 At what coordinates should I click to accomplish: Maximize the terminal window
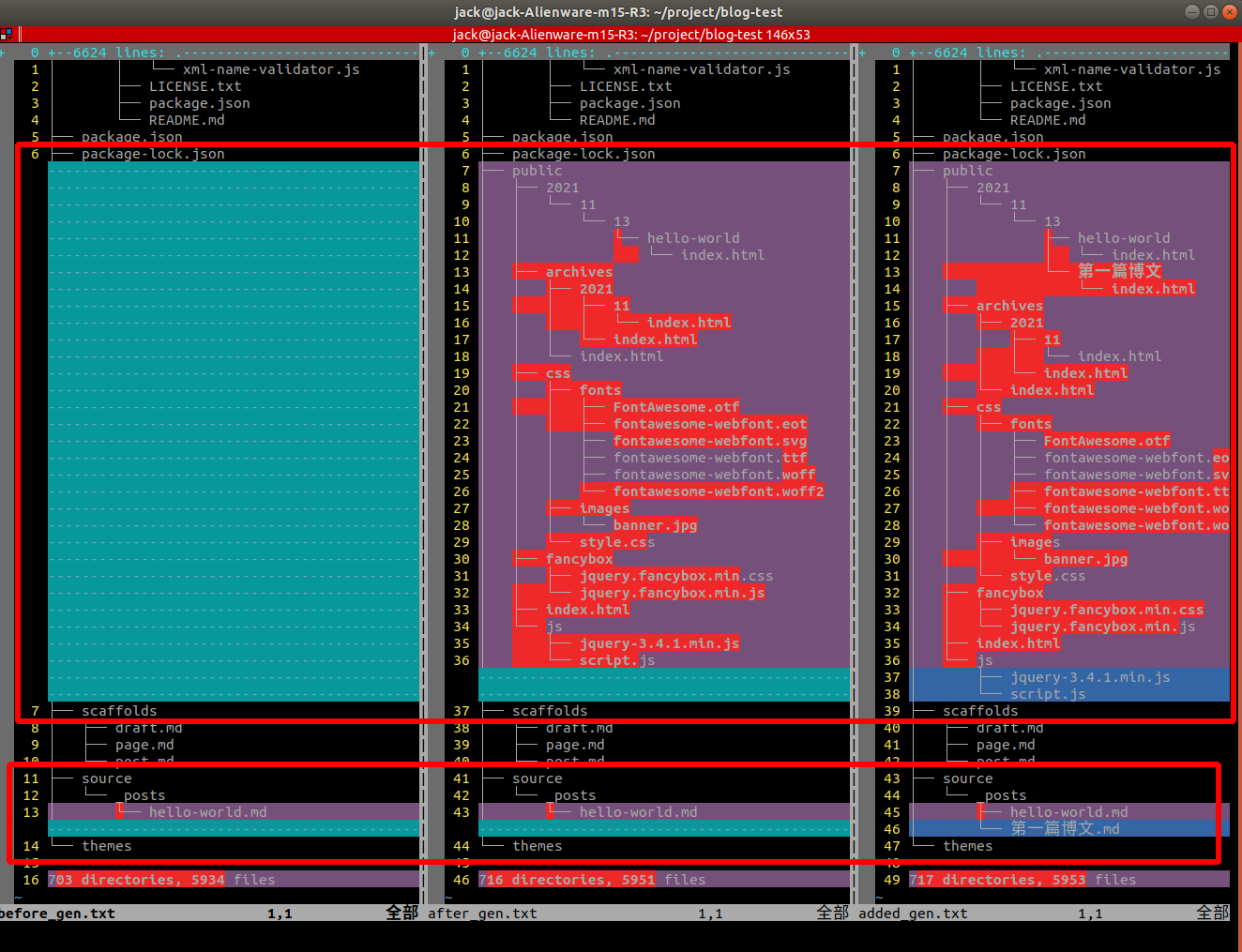point(1210,11)
